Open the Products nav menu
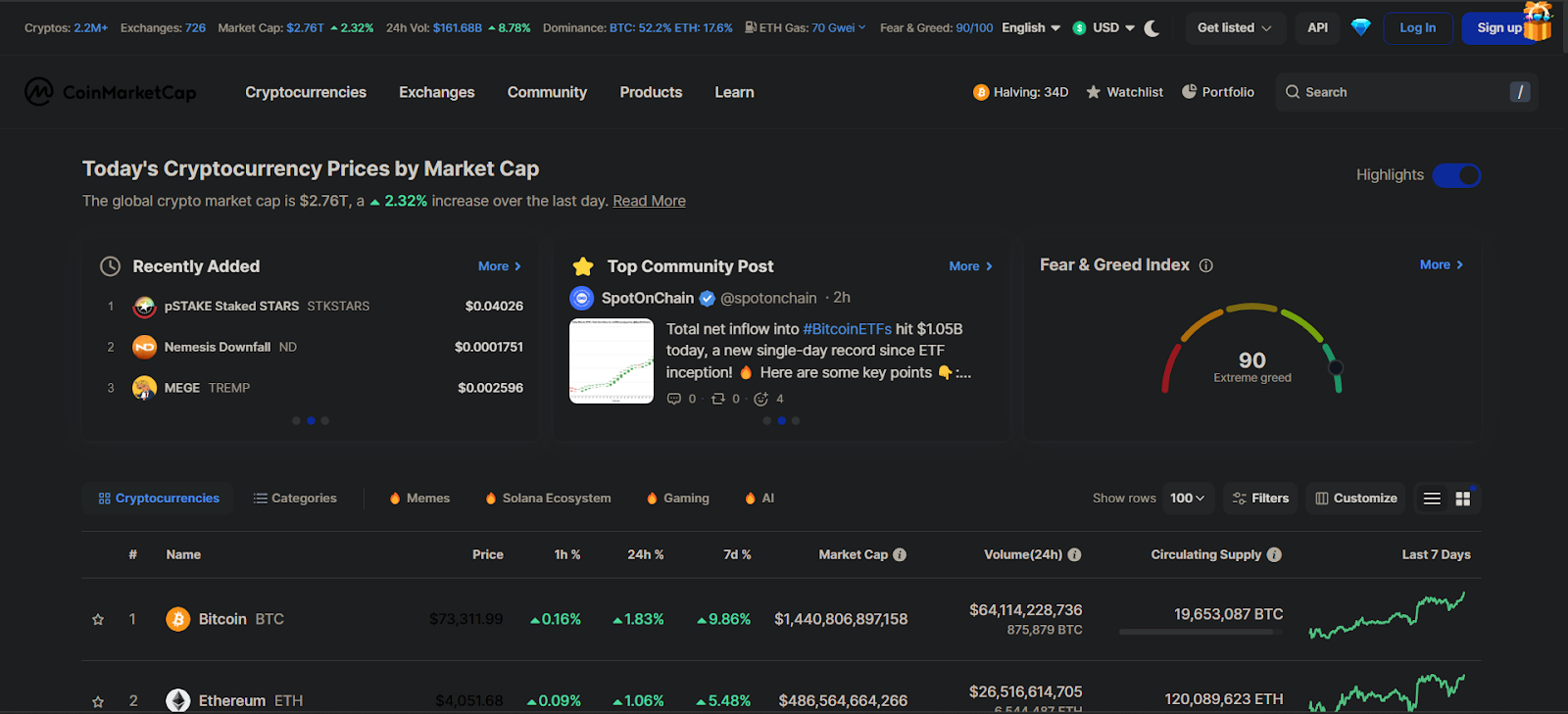The height and width of the screenshot is (714, 1568). 651,92
